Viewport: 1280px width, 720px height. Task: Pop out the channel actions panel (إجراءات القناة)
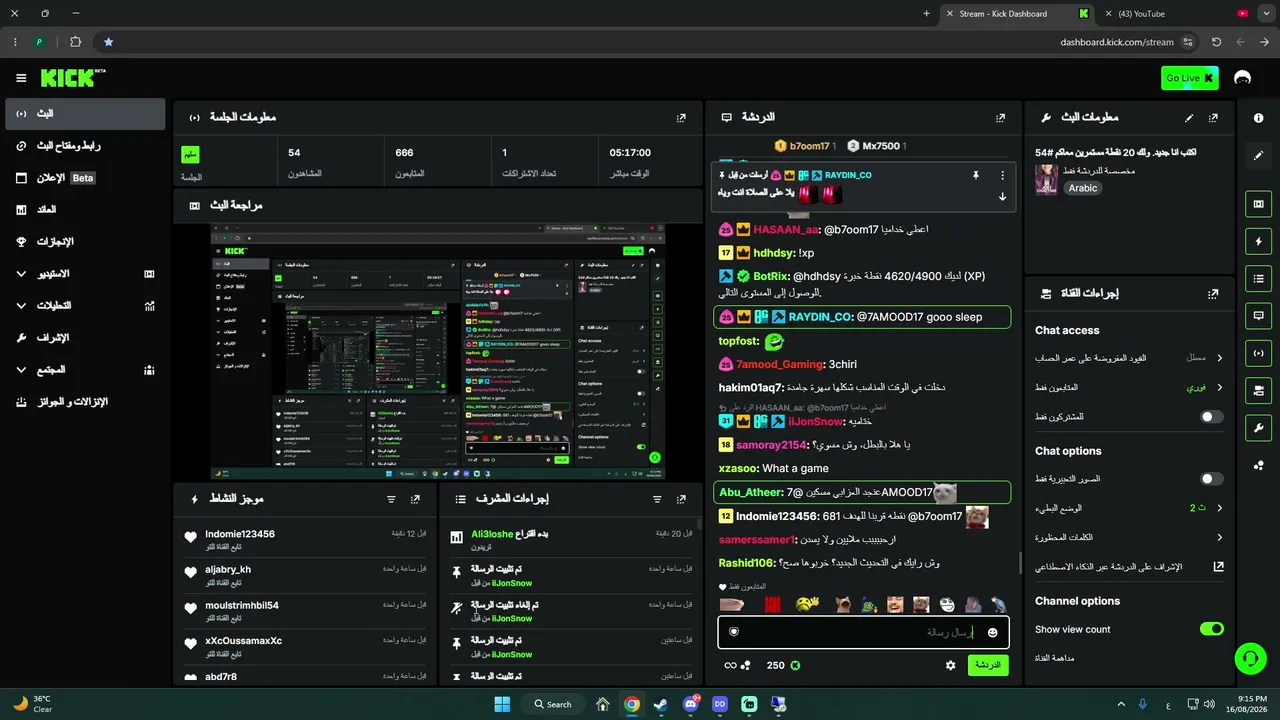pos(1213,294)
